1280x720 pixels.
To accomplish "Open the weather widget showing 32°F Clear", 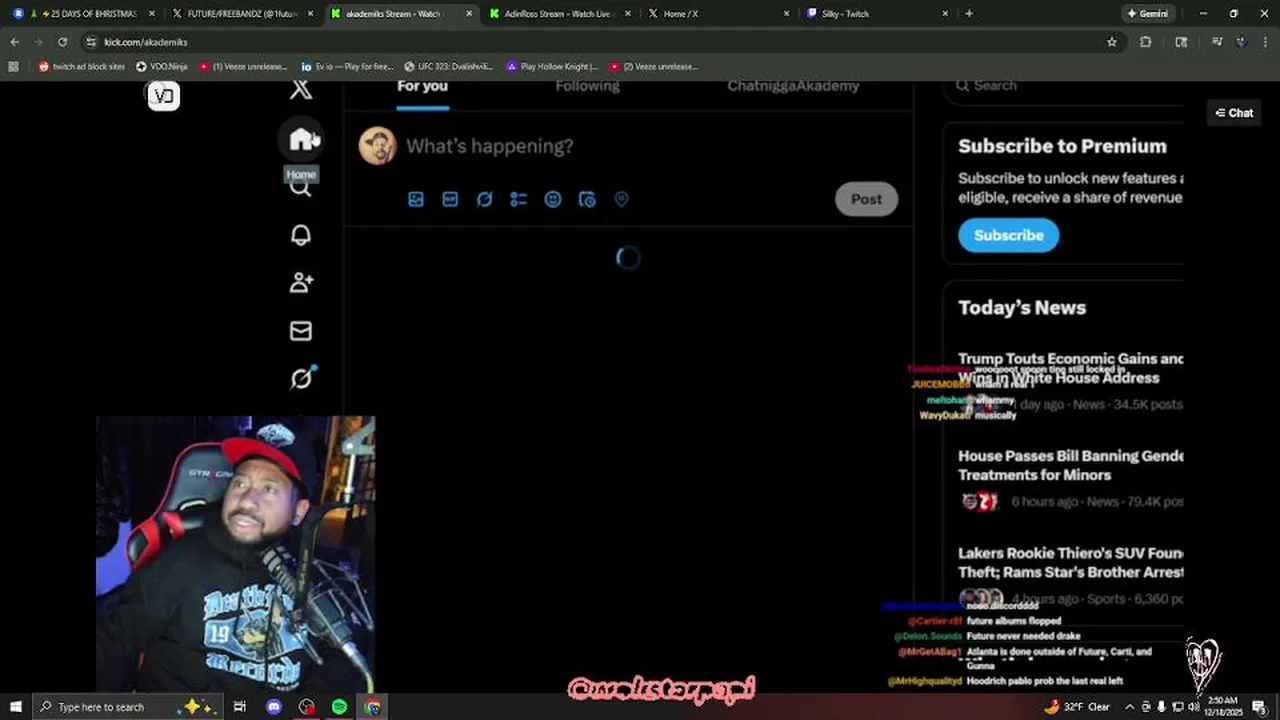I will click(1077, 707).
